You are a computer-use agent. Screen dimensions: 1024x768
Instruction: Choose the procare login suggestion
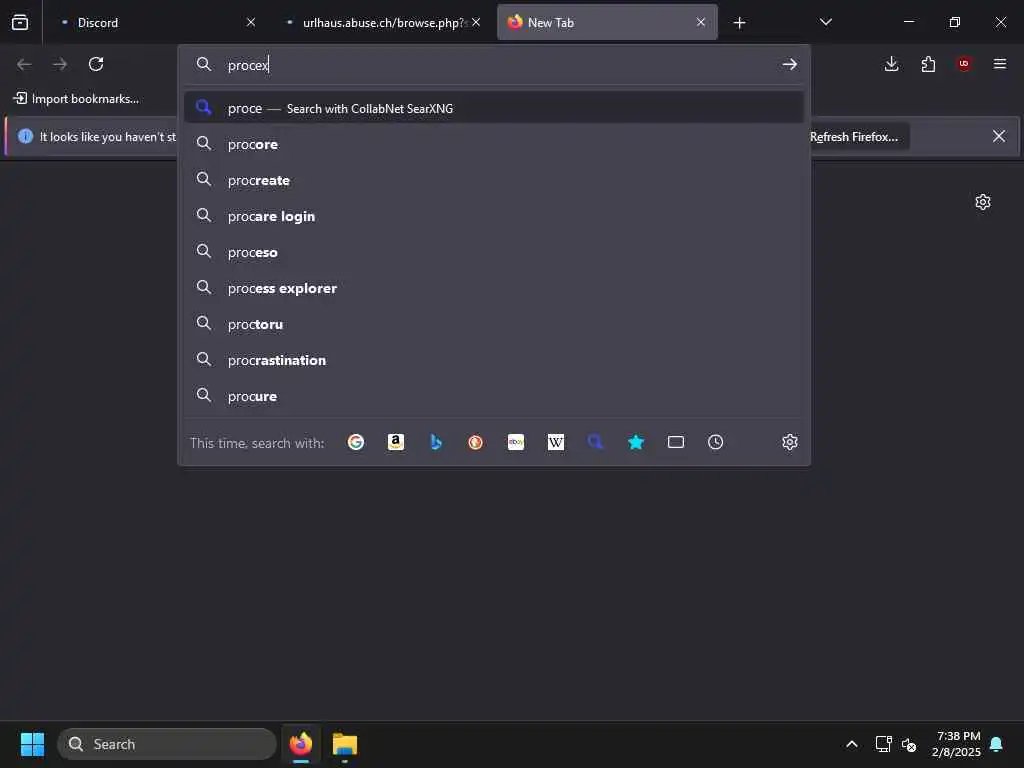[x=494, y=216]
